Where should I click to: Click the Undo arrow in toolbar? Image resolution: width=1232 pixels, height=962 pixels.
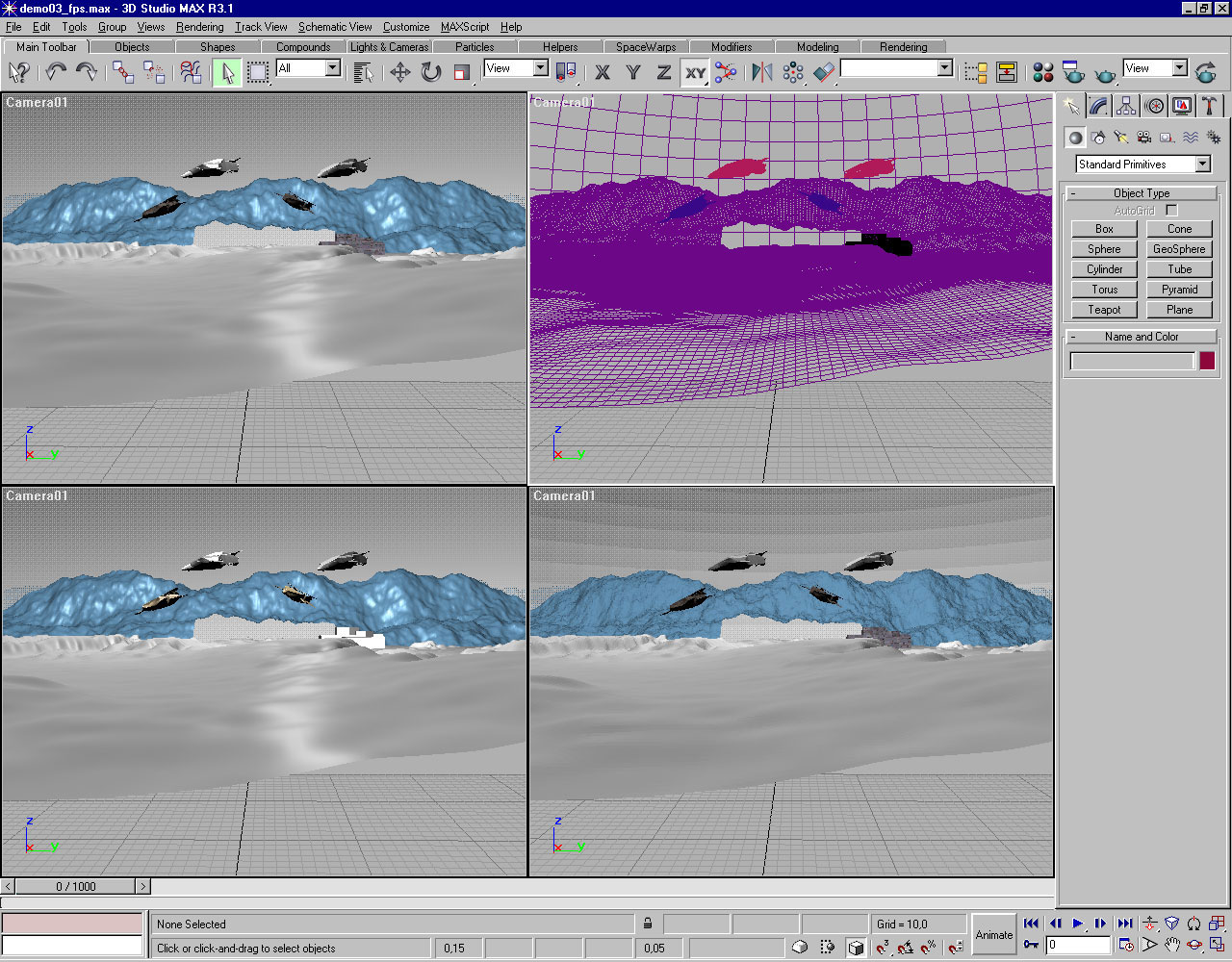tap(56, 72)
